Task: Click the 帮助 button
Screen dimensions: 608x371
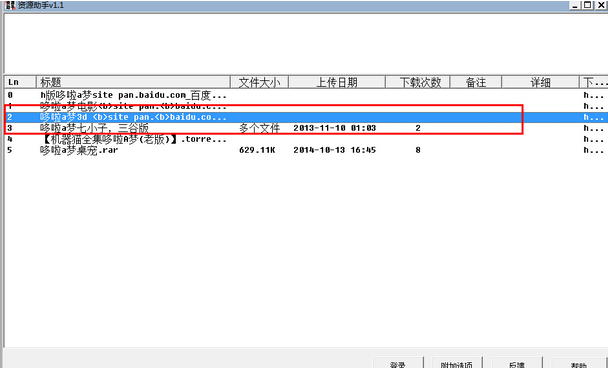Action: tap(578, 364)
